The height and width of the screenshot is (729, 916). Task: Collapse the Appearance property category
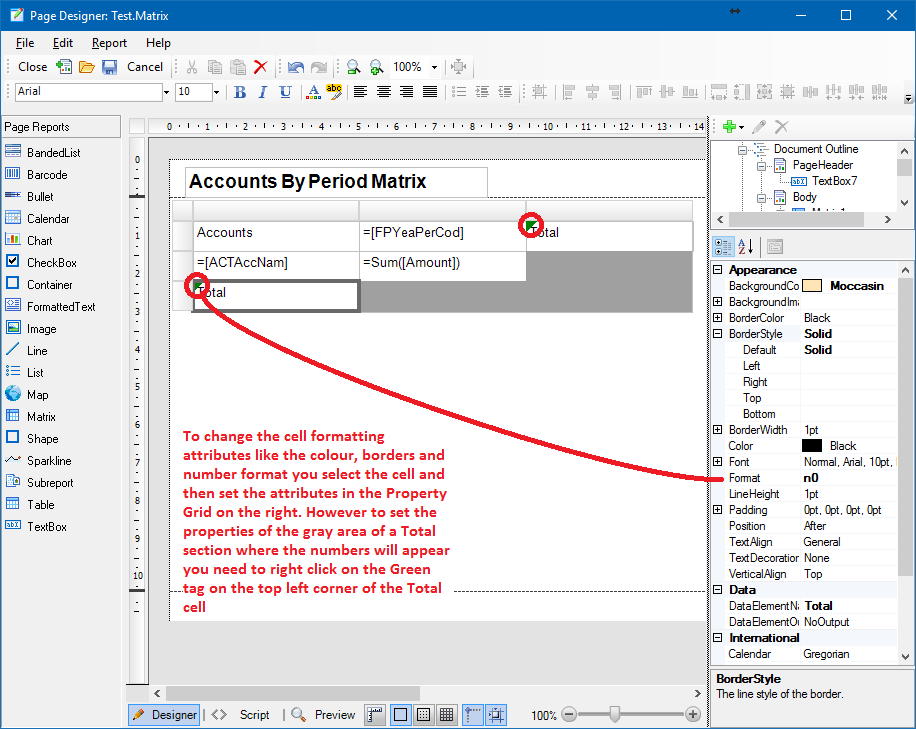pos(718,270)
